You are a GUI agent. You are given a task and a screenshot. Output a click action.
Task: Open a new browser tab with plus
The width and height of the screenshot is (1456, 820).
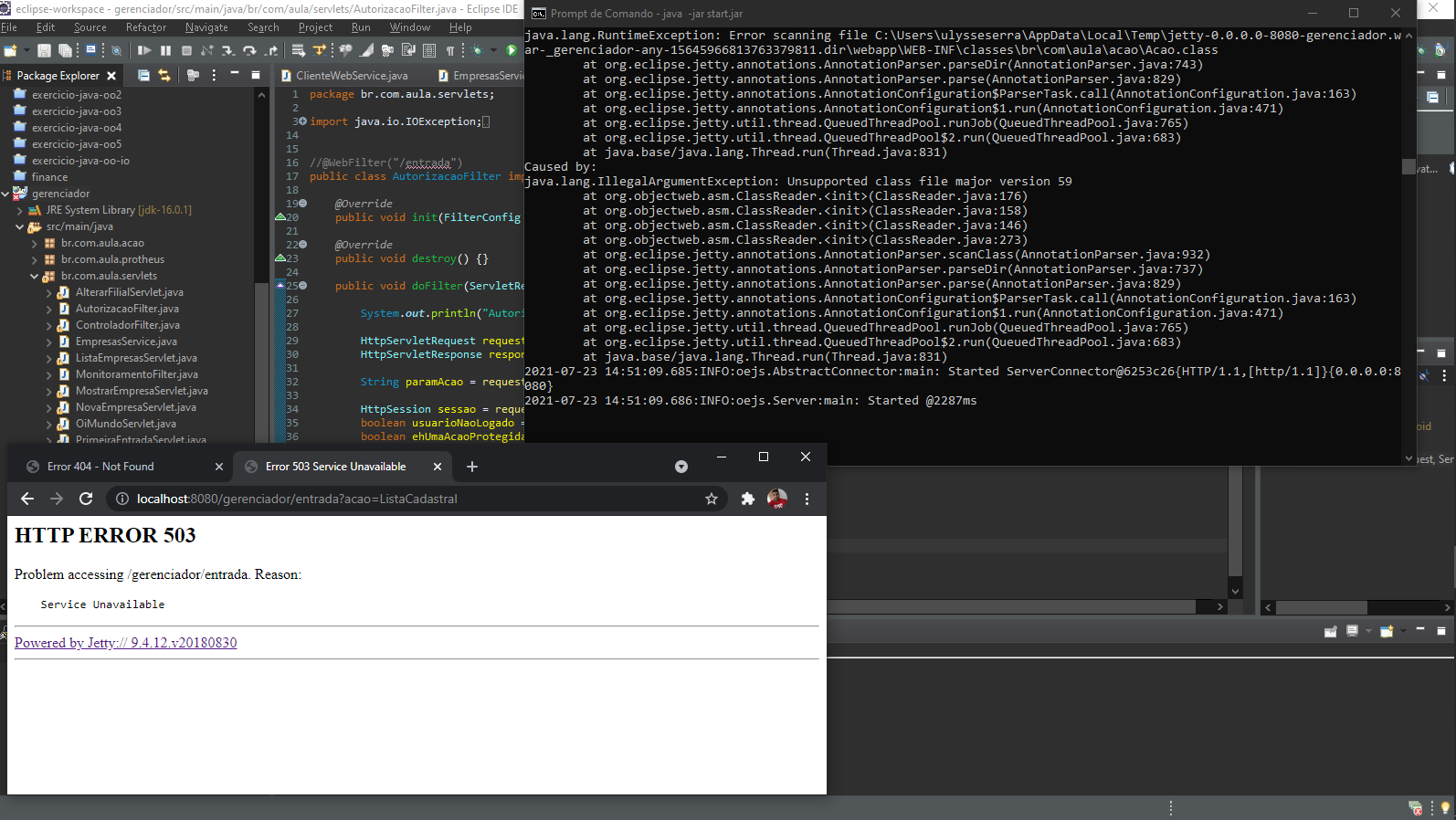[x=472, y=467]
